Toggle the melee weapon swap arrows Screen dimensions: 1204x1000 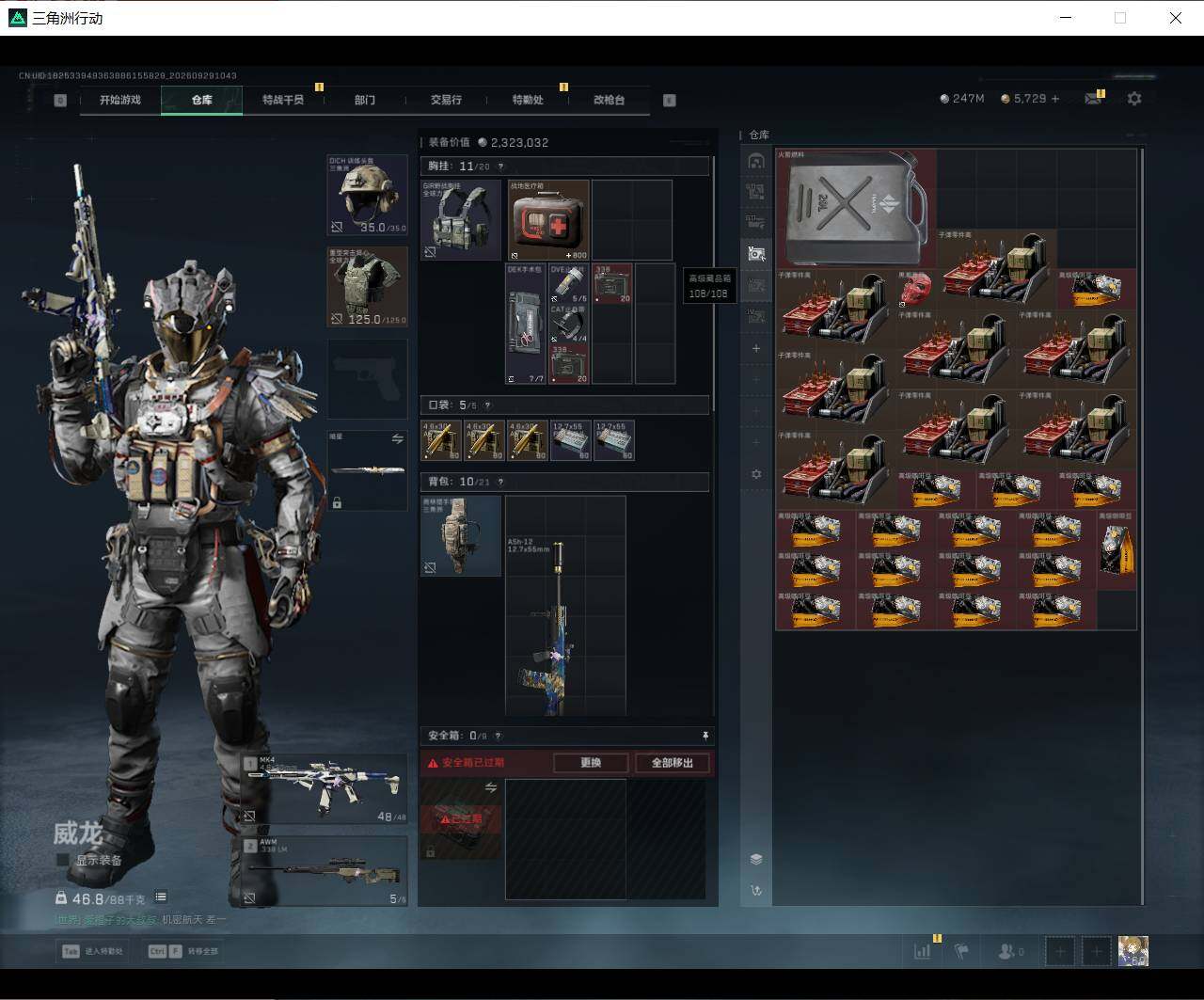[397, 439]
